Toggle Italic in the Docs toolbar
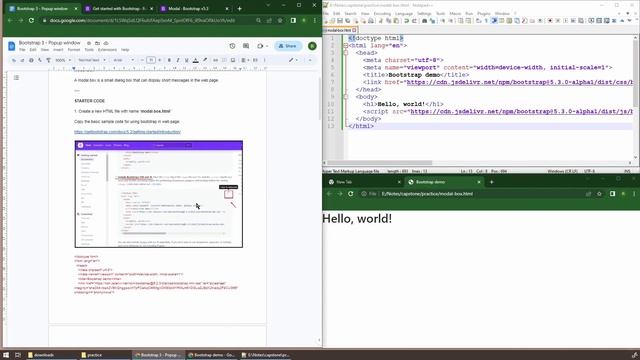This screenshot has width=640, height=360. point(178,60)
